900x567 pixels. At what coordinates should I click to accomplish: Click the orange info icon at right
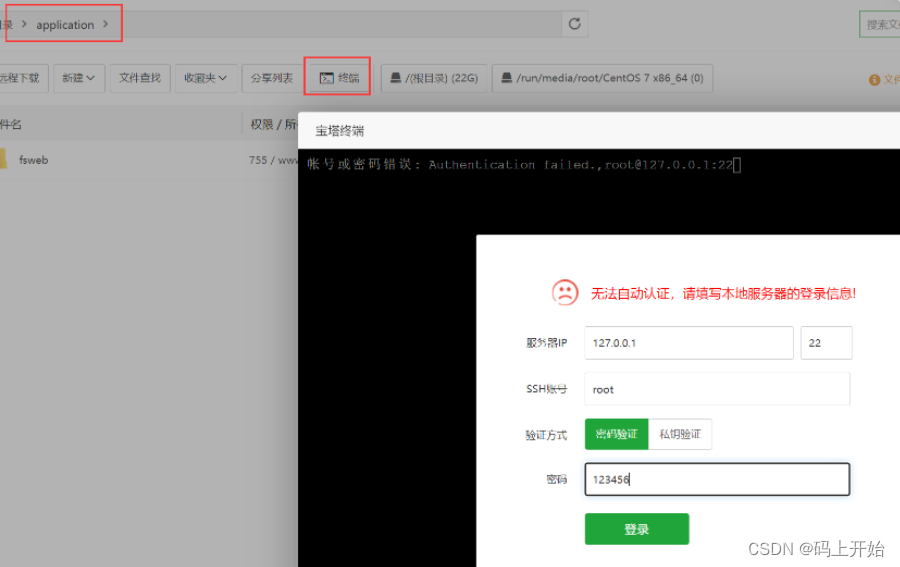tap(874, 80)
